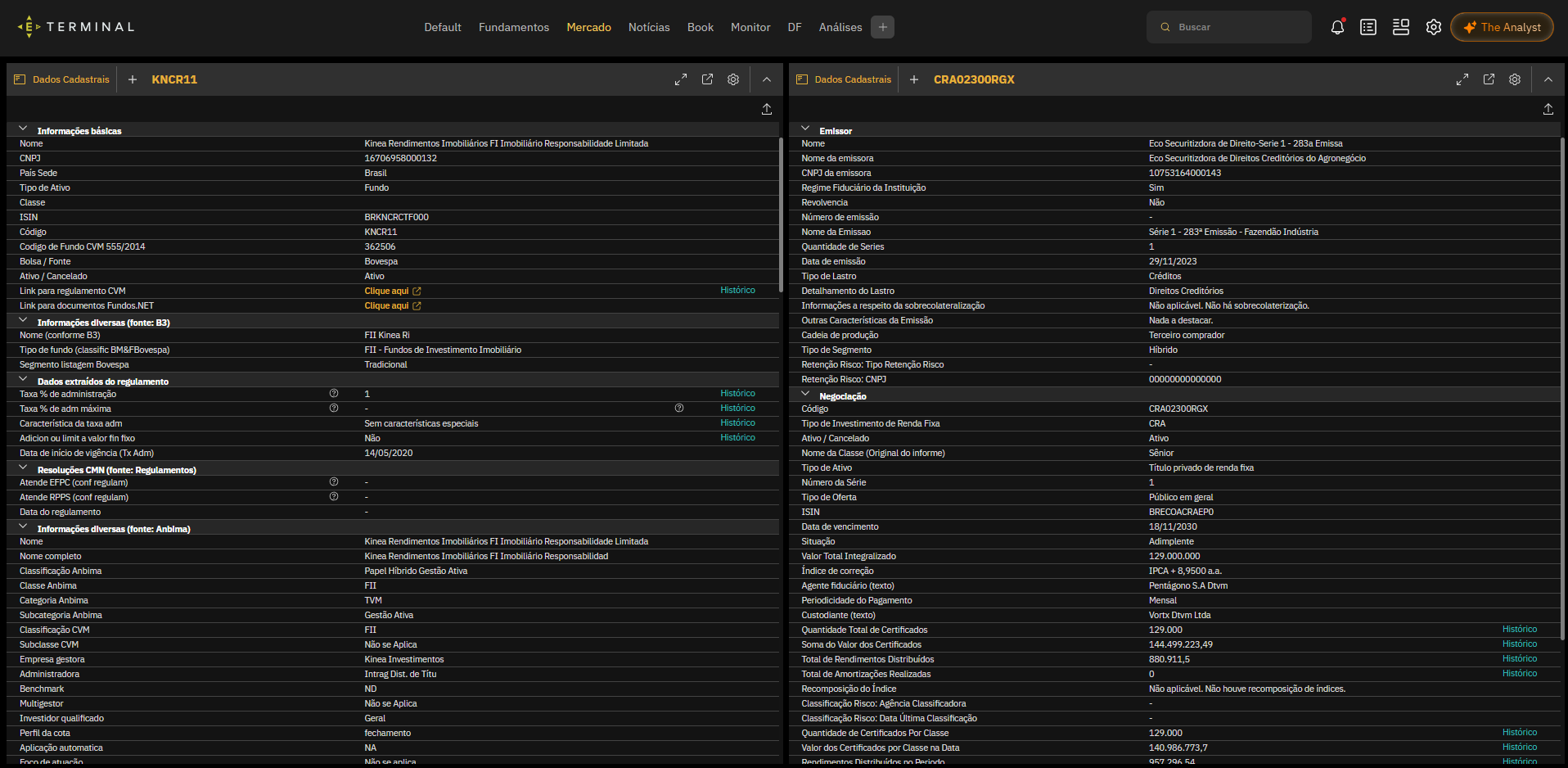Click the ISIN value BRKNCRCTF000
This screenshot has width=1568, height=768.
[396, 217]
